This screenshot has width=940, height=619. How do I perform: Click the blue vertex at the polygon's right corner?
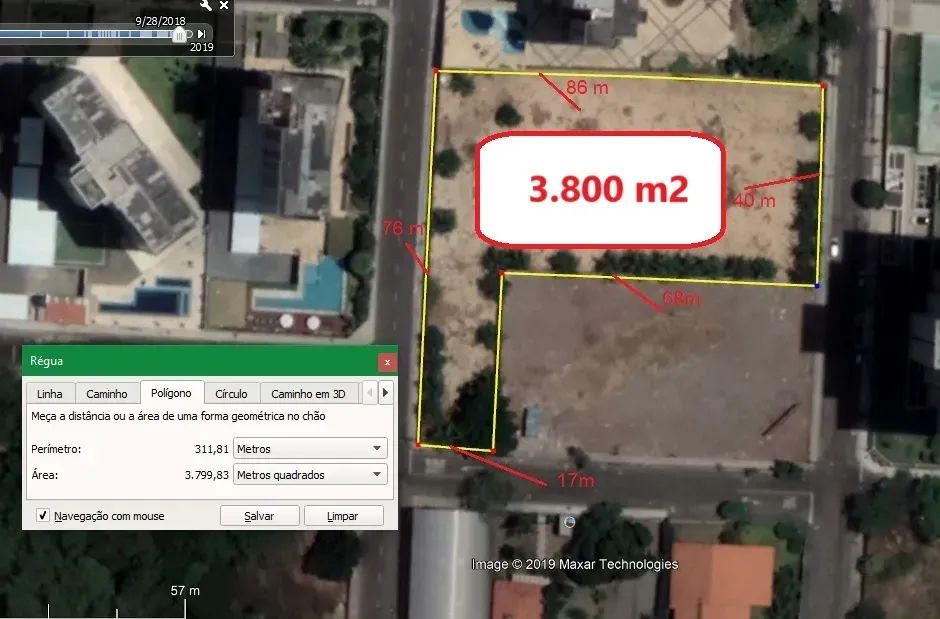pos(817,286)
